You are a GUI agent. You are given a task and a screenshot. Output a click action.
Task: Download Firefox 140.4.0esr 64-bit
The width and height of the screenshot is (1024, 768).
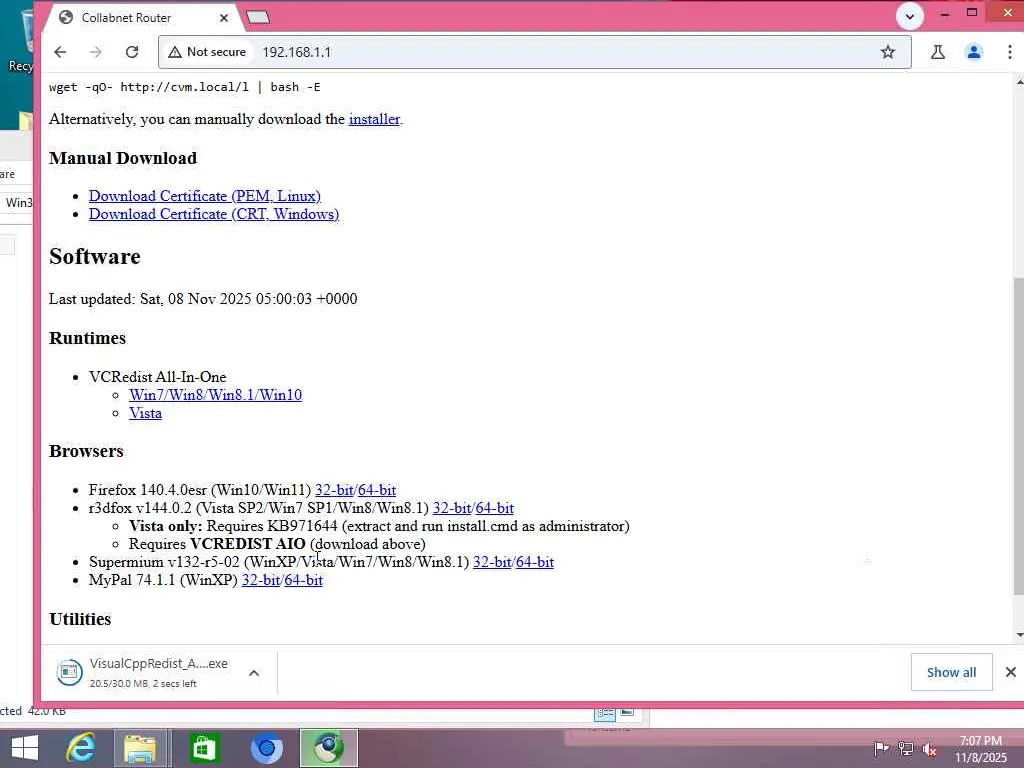tap(377, 490)
